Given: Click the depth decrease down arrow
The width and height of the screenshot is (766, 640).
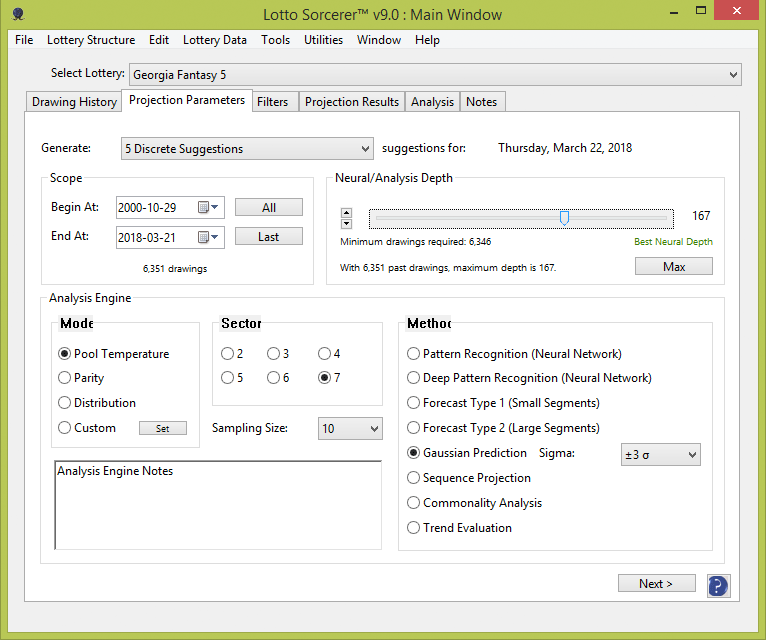Looking at the screenshot, I should click(346, 224).
